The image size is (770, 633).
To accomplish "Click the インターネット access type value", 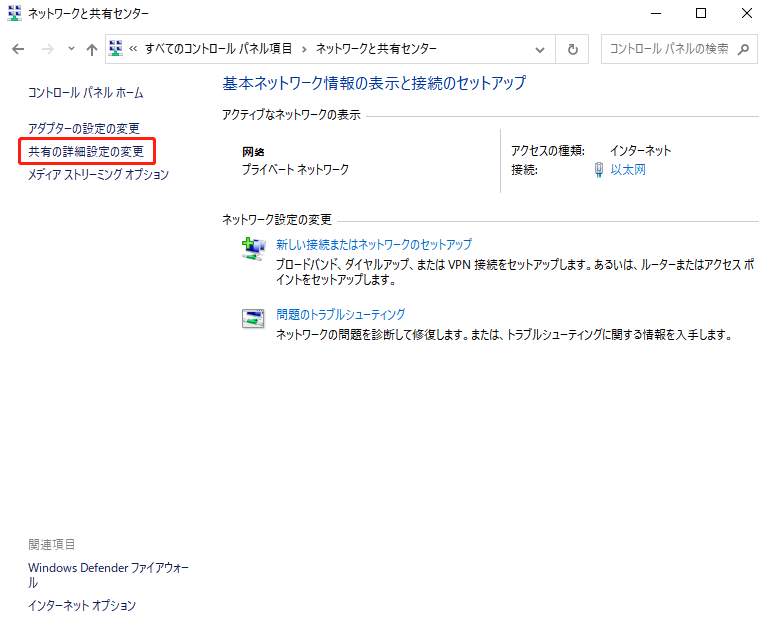I will (x=640, y=150).
